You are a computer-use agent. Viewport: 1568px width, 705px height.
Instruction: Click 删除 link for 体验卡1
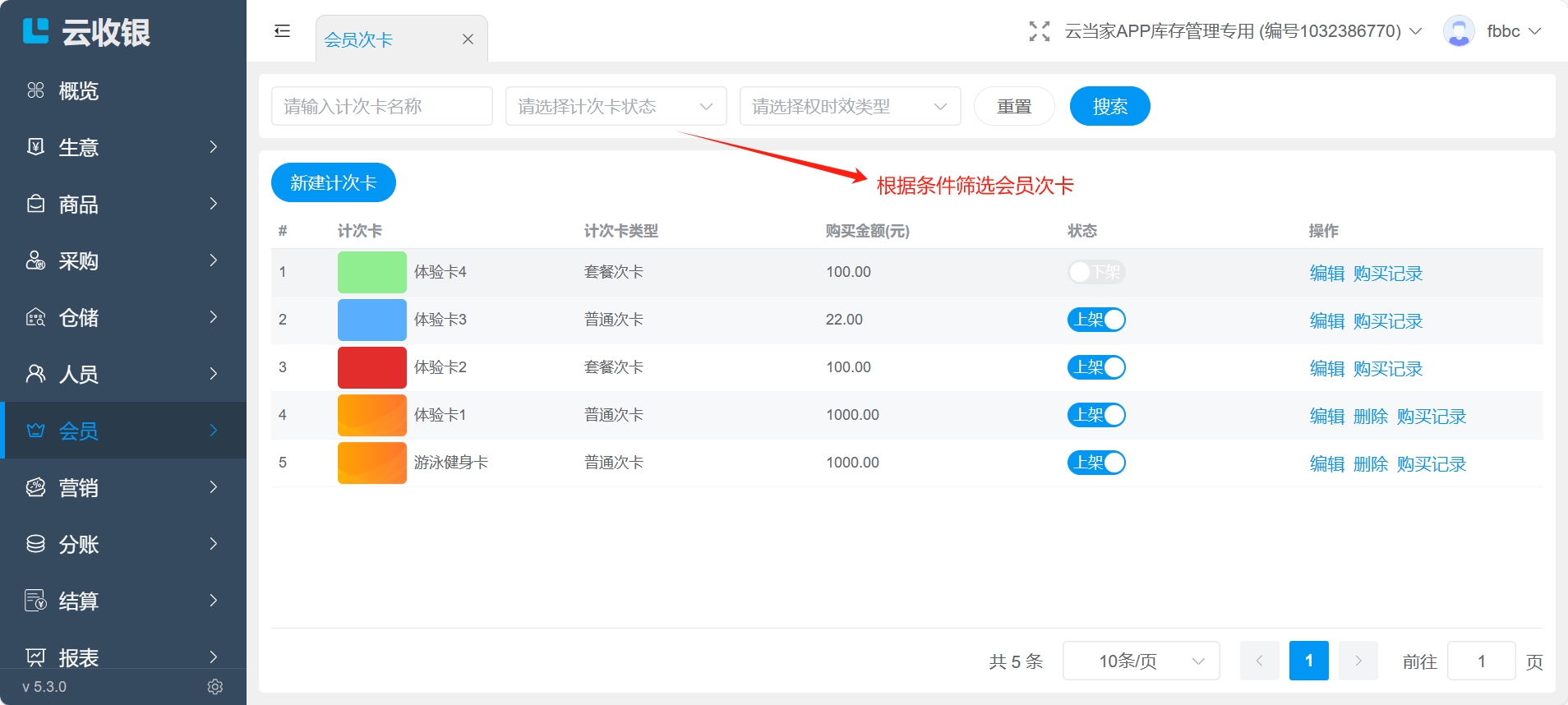pyautogui.click(x=1370, y=417)
